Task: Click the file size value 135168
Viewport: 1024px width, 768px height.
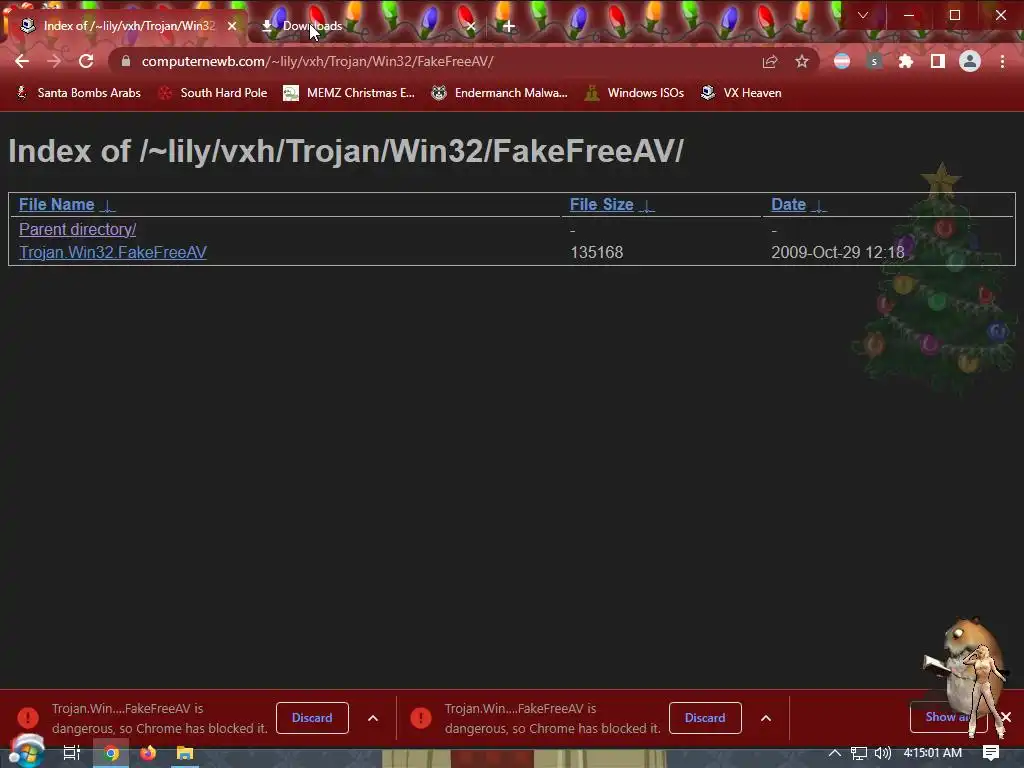Action: [596, 252]
